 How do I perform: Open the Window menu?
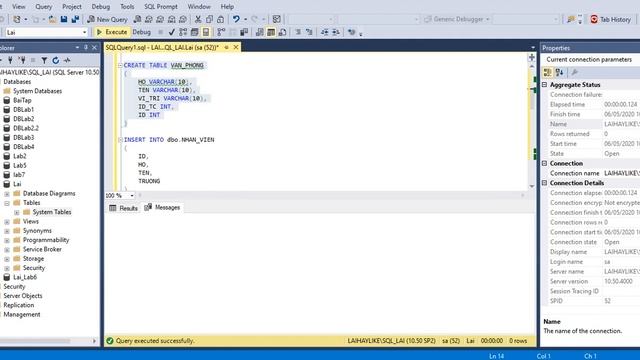[x=199, y=7]
